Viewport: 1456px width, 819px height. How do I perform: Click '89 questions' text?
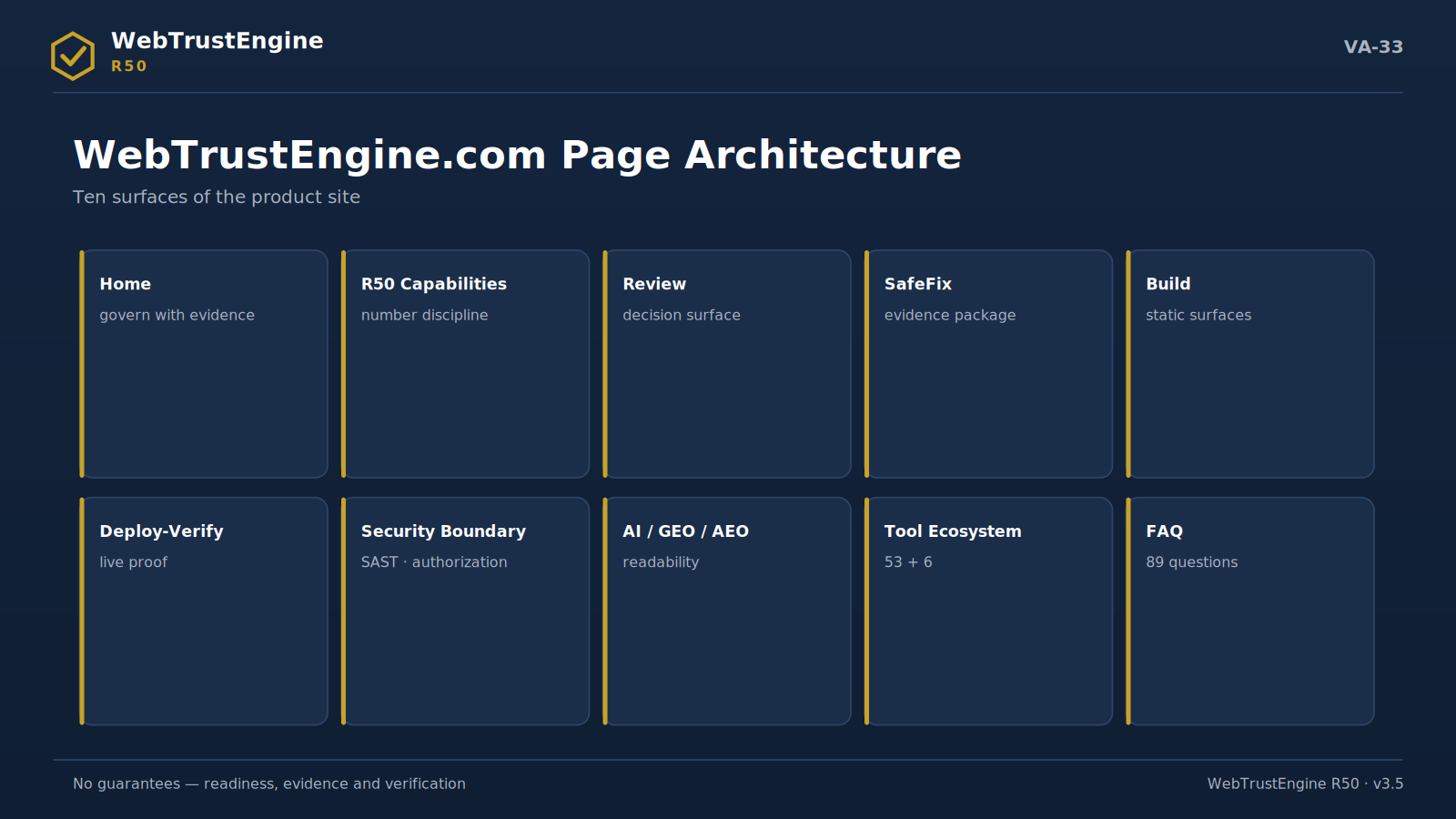(1192, 562)
